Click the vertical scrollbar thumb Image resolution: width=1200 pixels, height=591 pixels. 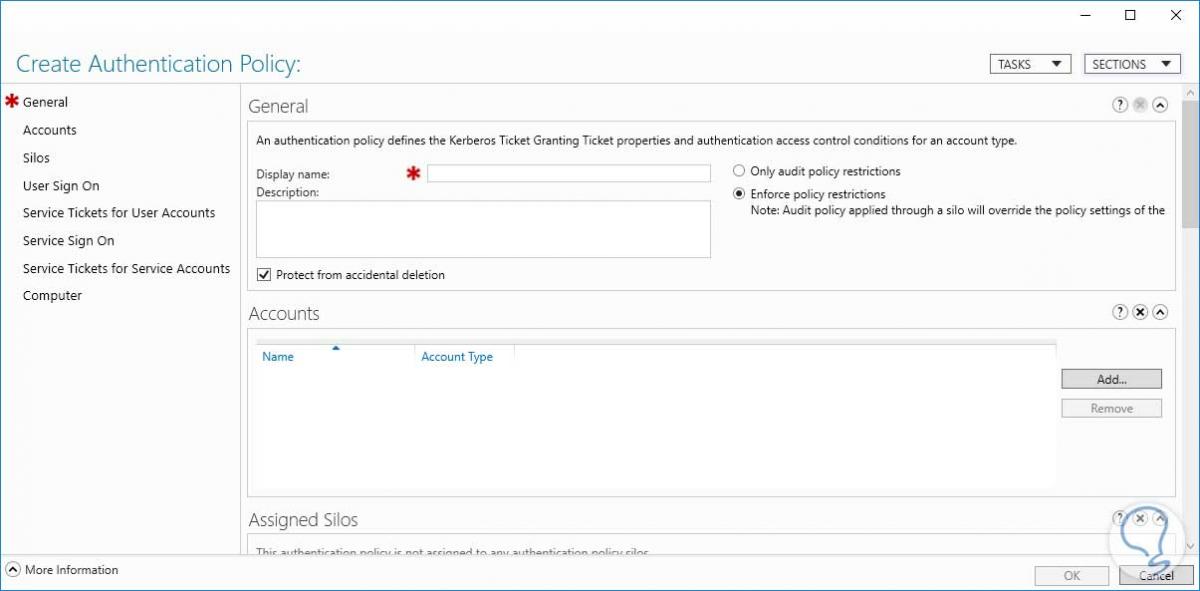tap(1189, 160)
